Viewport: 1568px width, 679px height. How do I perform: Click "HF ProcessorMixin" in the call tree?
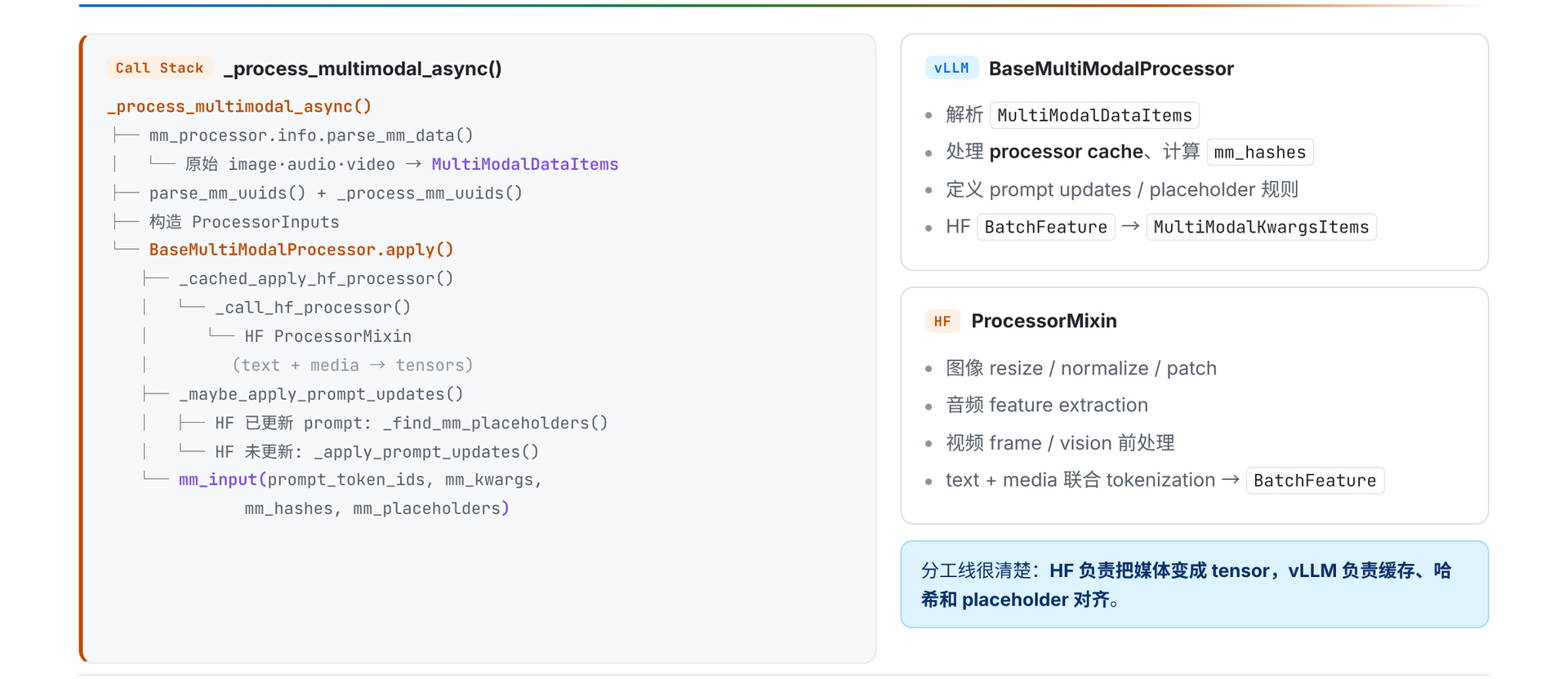coord(328,336)
